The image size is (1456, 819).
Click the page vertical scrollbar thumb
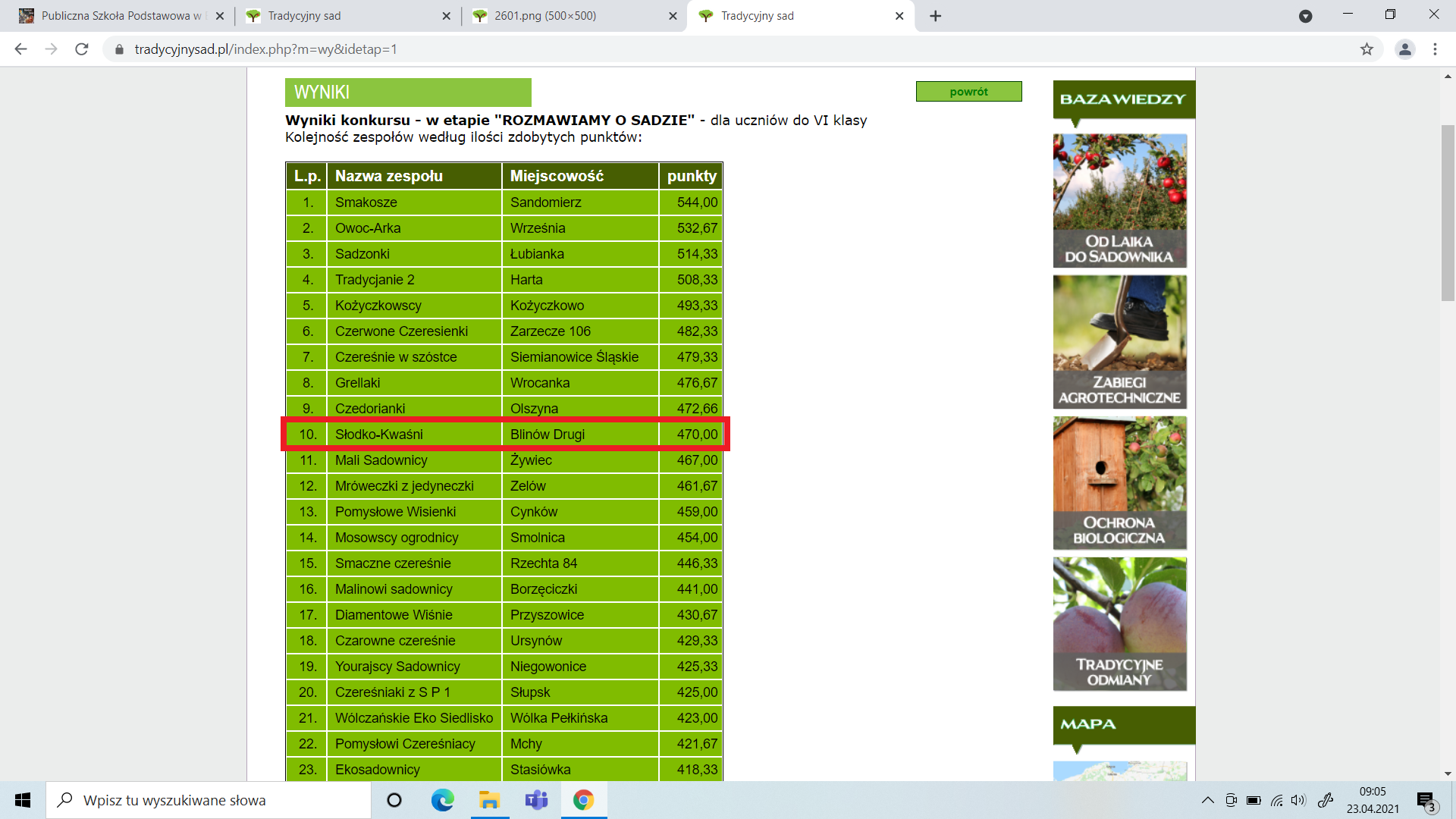pyautogui.click(x=1448, y=212)
